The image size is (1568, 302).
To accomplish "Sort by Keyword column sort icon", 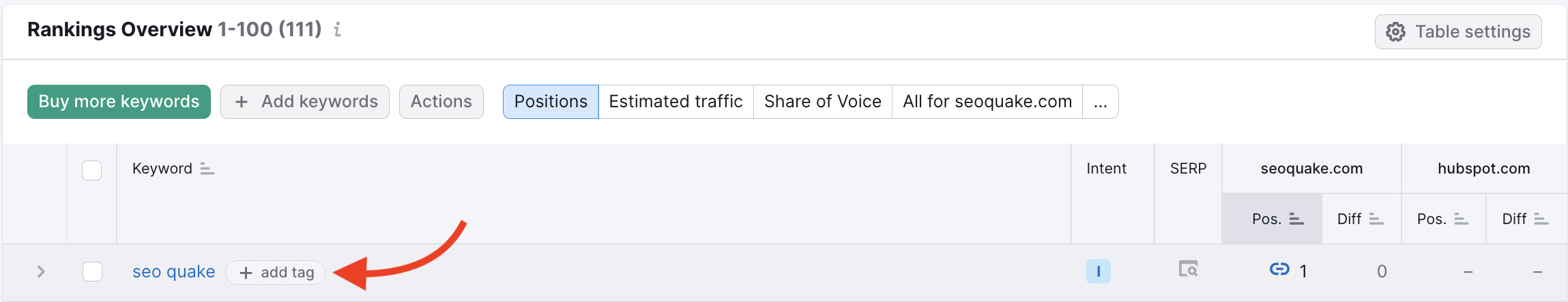I will point(207,169).
